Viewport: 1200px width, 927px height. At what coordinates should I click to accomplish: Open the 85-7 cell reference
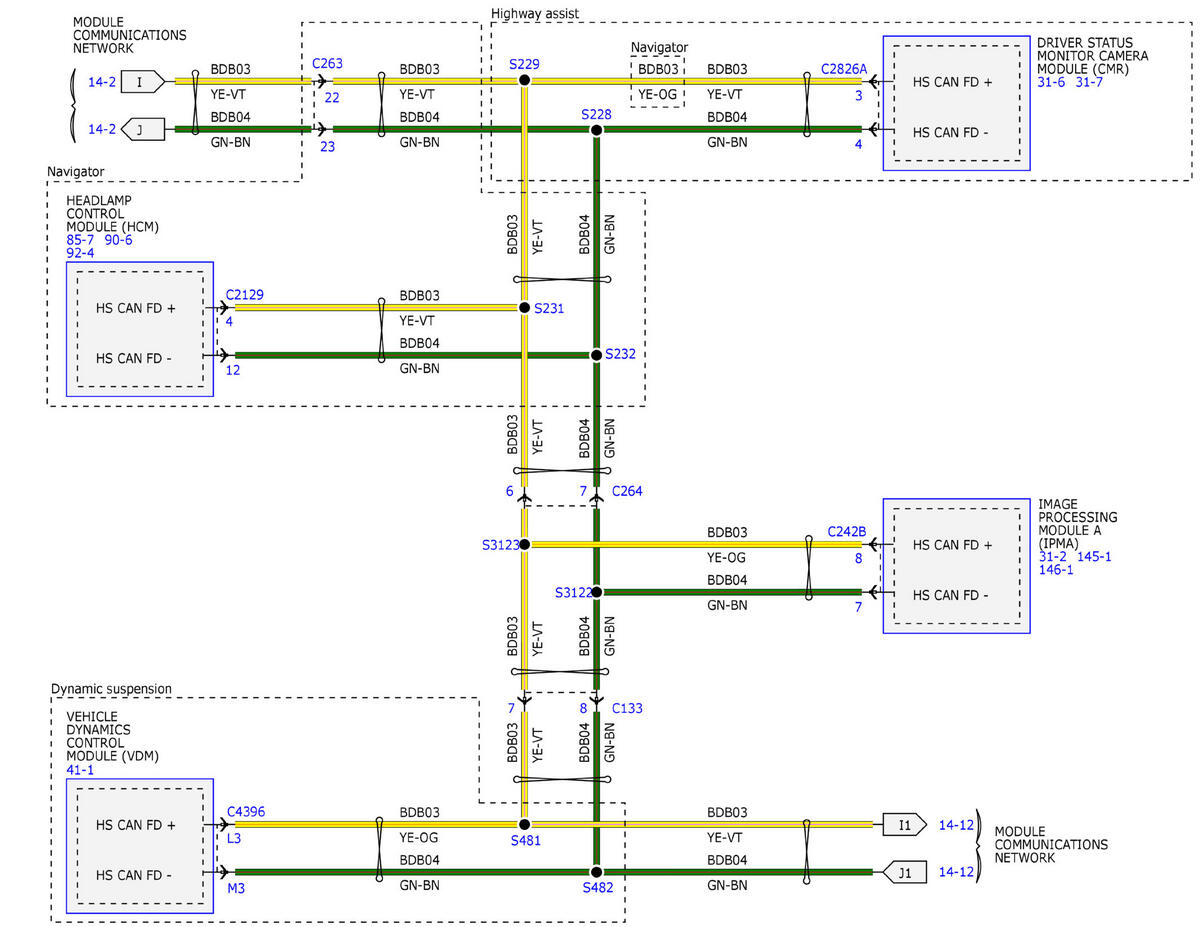pyautogui.click(x=81, y=240)
